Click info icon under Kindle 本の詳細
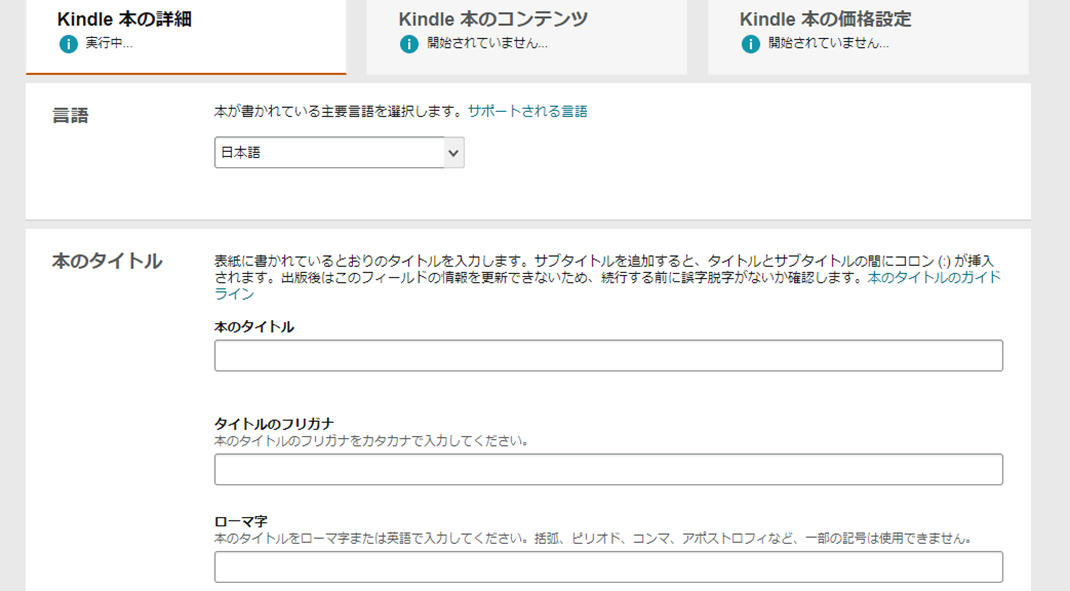 (68, 44)
